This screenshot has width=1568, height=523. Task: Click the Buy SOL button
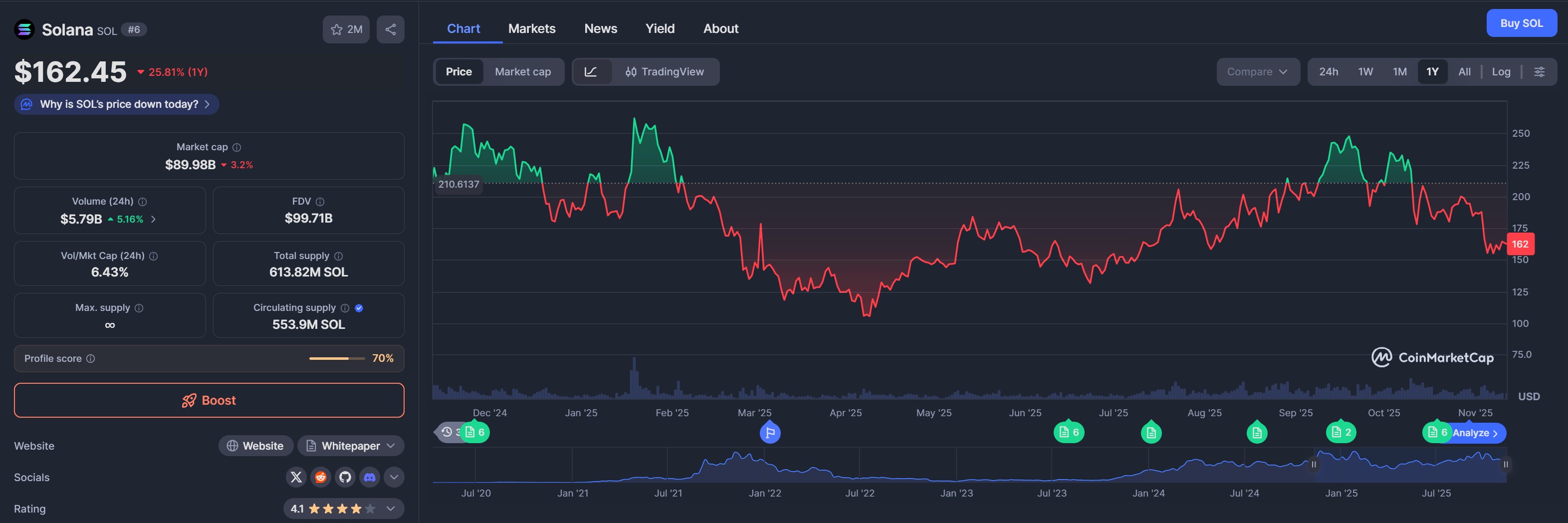[1521, 23]
